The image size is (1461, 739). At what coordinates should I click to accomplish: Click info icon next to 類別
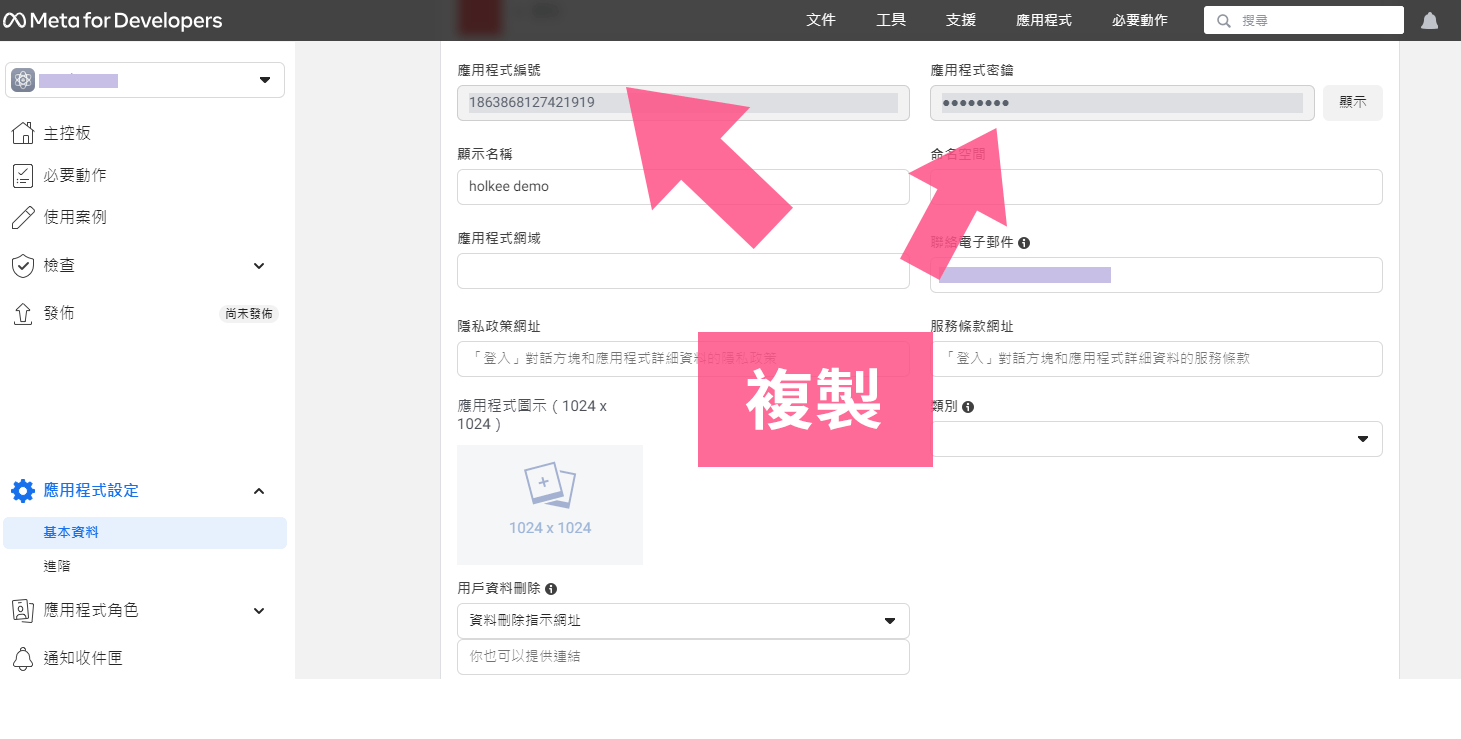pyautogui.click(x=968, y=407)
